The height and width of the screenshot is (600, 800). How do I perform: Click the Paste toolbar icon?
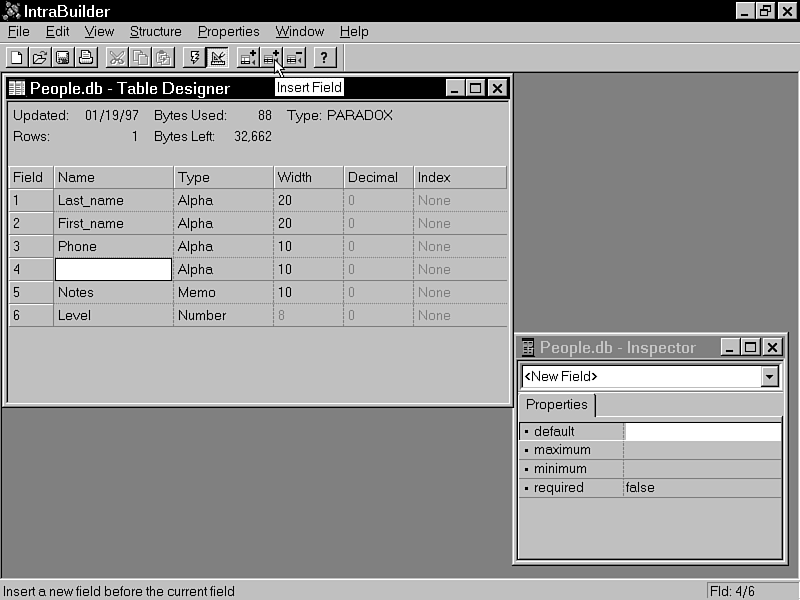pyautogui.click(x=161, y=57)
